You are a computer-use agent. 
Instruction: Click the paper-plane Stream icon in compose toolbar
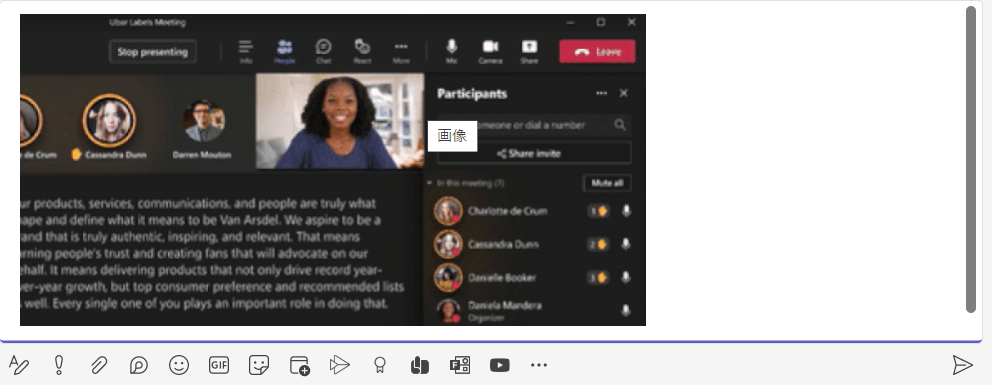coord(339,365)
